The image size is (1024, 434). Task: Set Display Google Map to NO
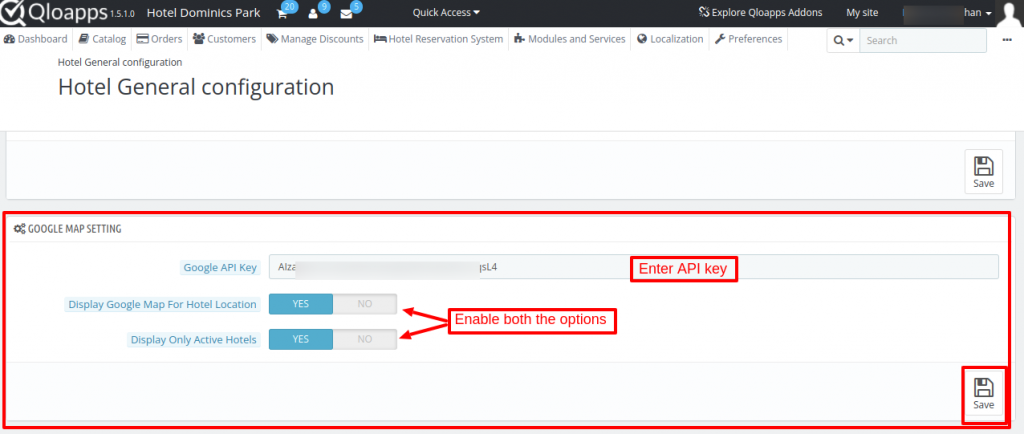[364, 304]
